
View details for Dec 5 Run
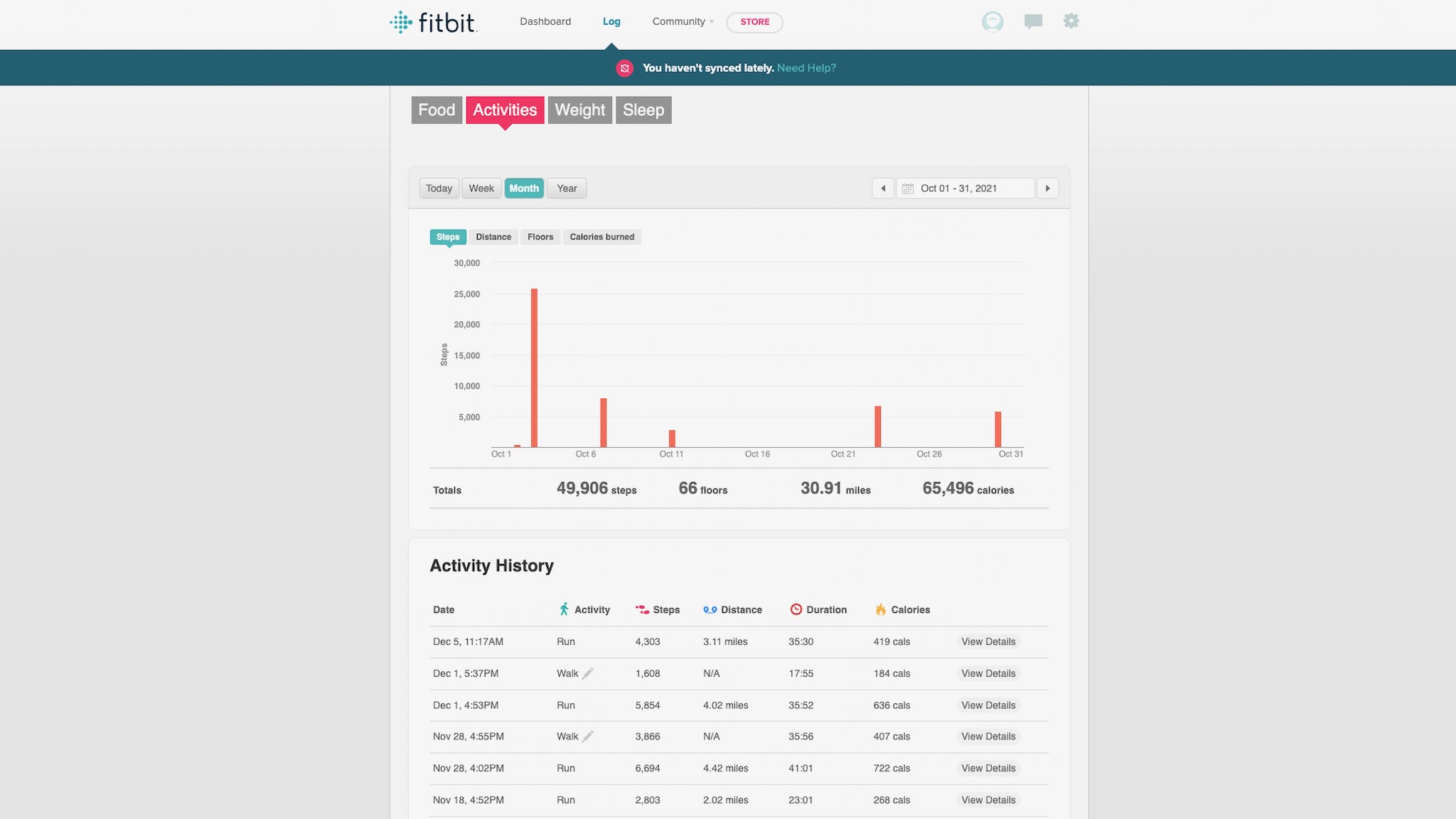[988, 641]
